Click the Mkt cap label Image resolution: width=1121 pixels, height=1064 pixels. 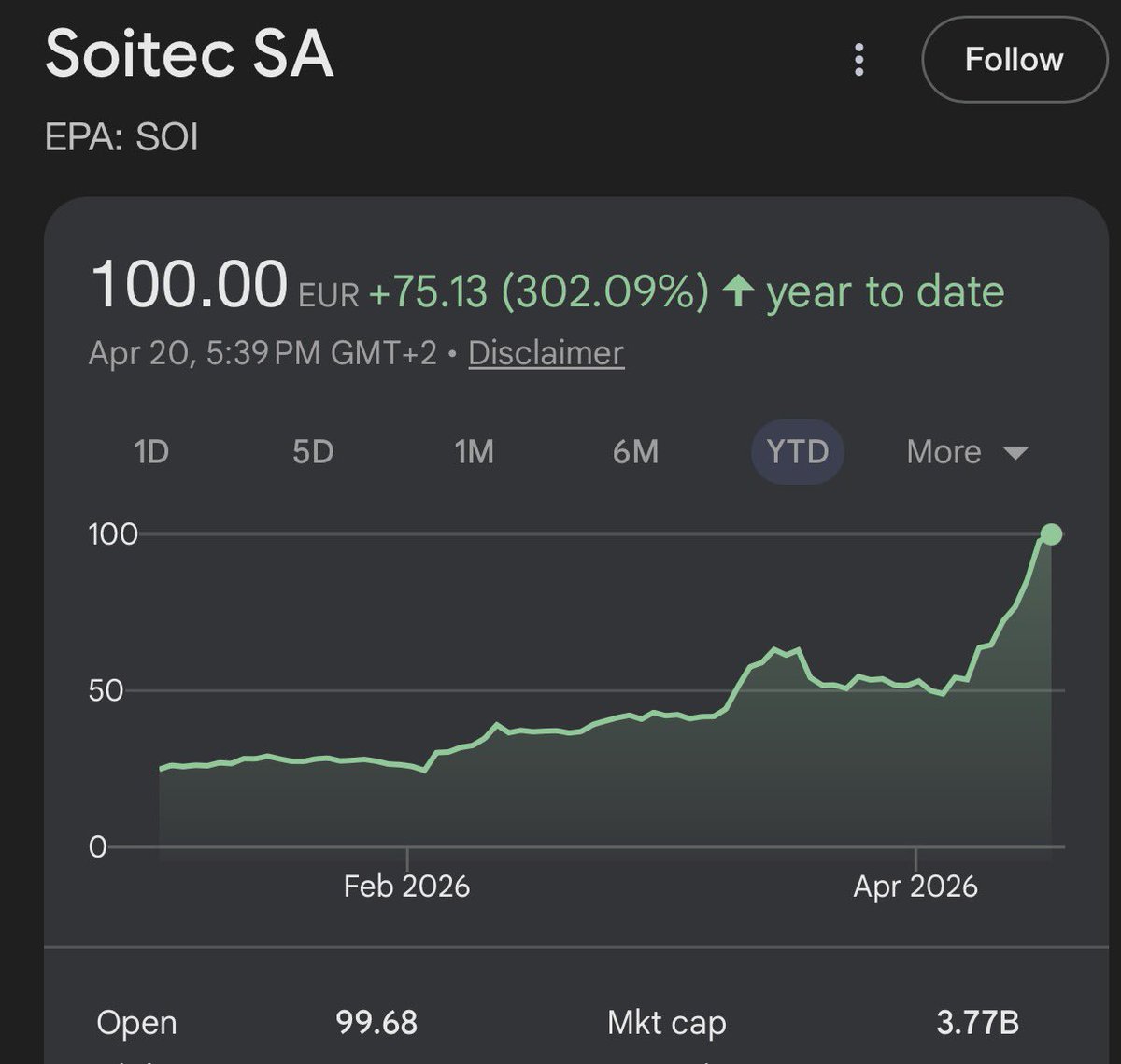(666, 1023)
